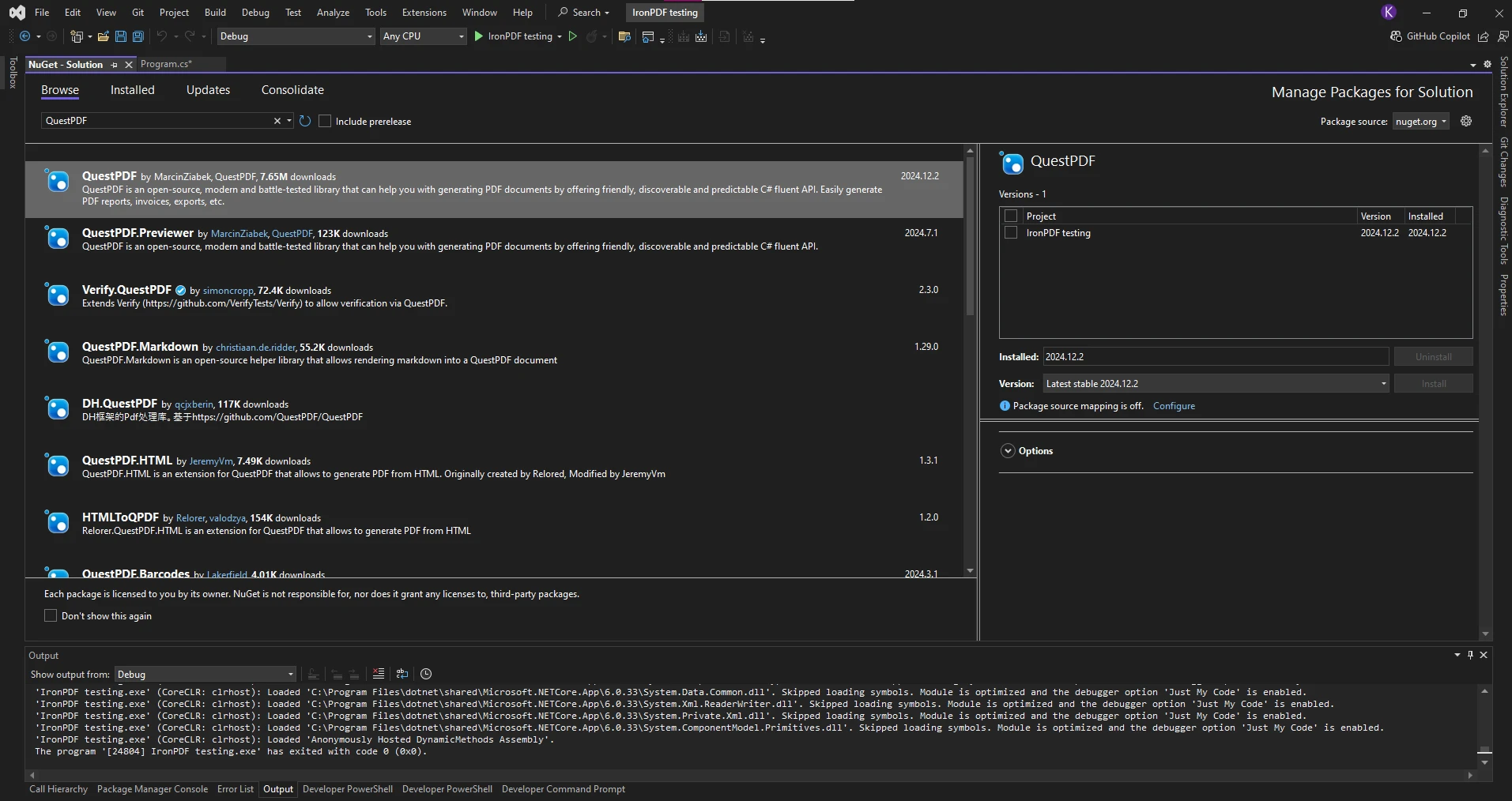Close the Output panel

[x=1484, y=655]
